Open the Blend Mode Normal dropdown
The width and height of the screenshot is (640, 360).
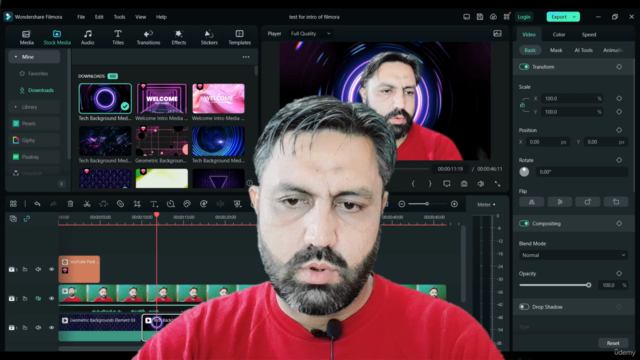point(573,255)
